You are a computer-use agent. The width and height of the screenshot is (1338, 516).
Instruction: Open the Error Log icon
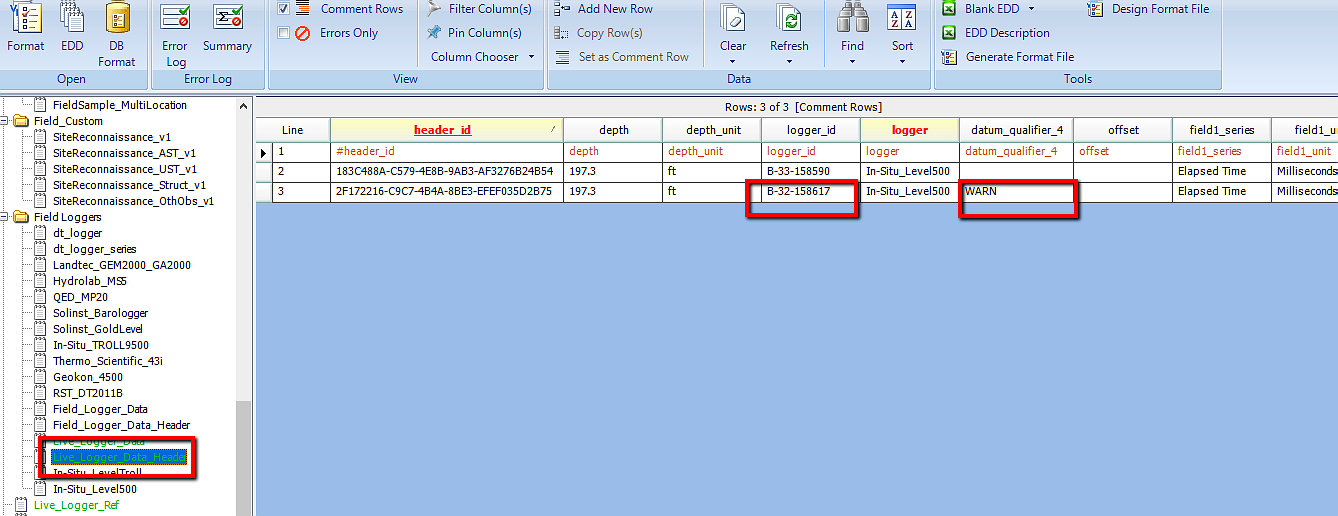click(175, 34)
